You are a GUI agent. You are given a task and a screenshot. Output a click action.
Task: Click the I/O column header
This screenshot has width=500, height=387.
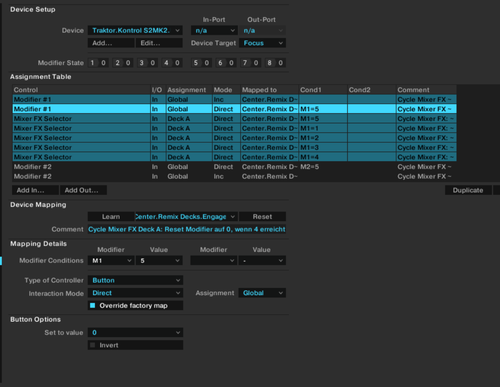point(158,90)
